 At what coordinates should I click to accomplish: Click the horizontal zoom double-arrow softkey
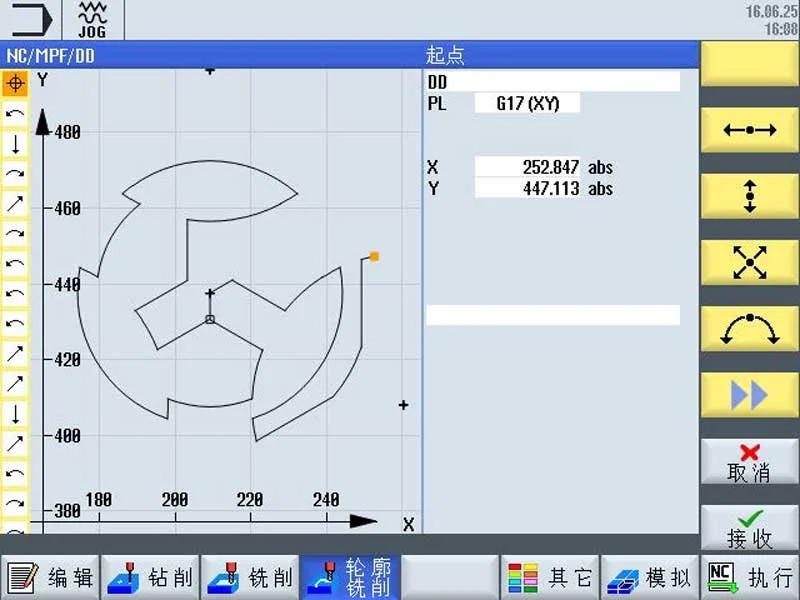coord(749,129)
